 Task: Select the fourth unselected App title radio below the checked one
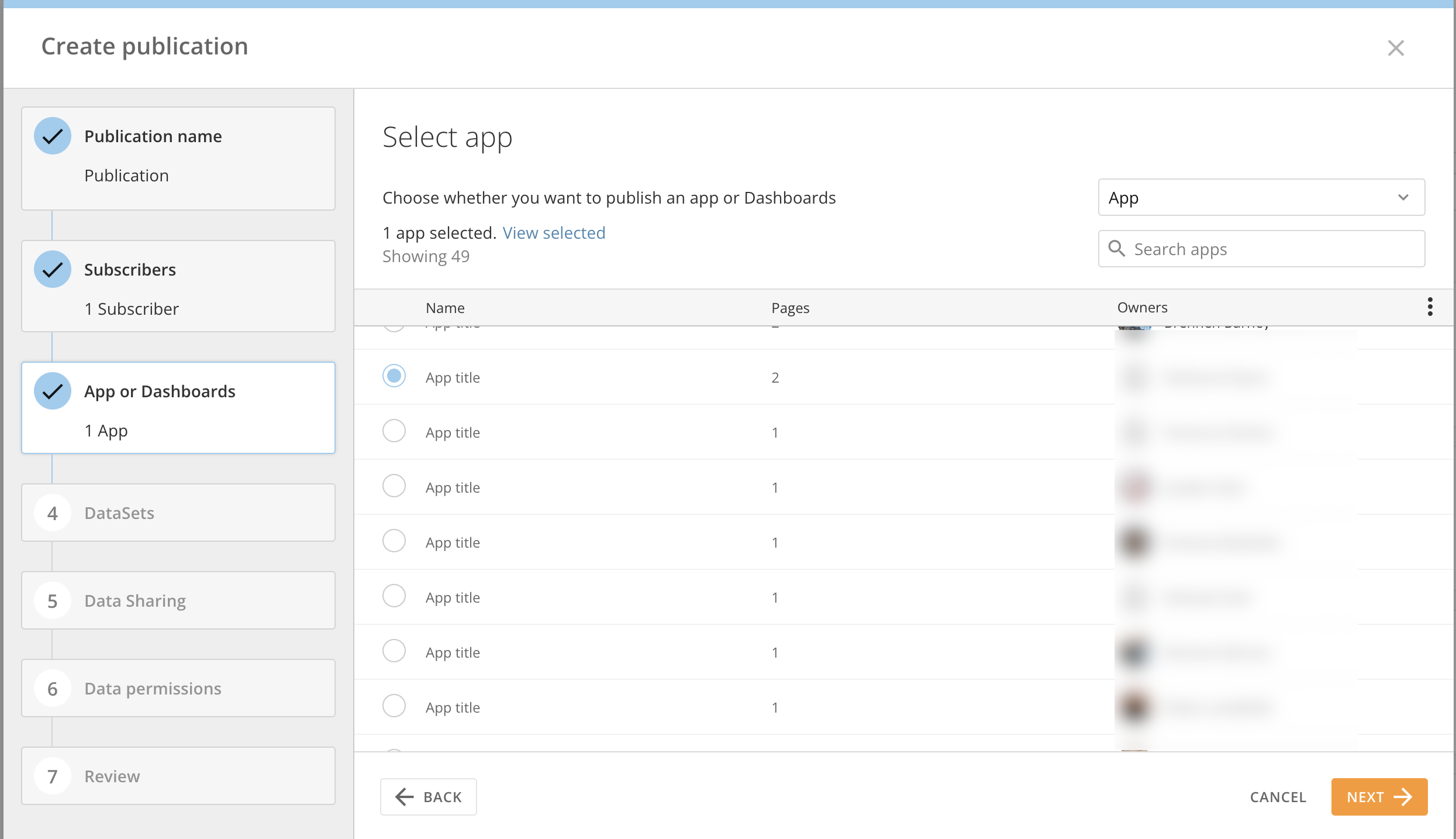[394, 596]
